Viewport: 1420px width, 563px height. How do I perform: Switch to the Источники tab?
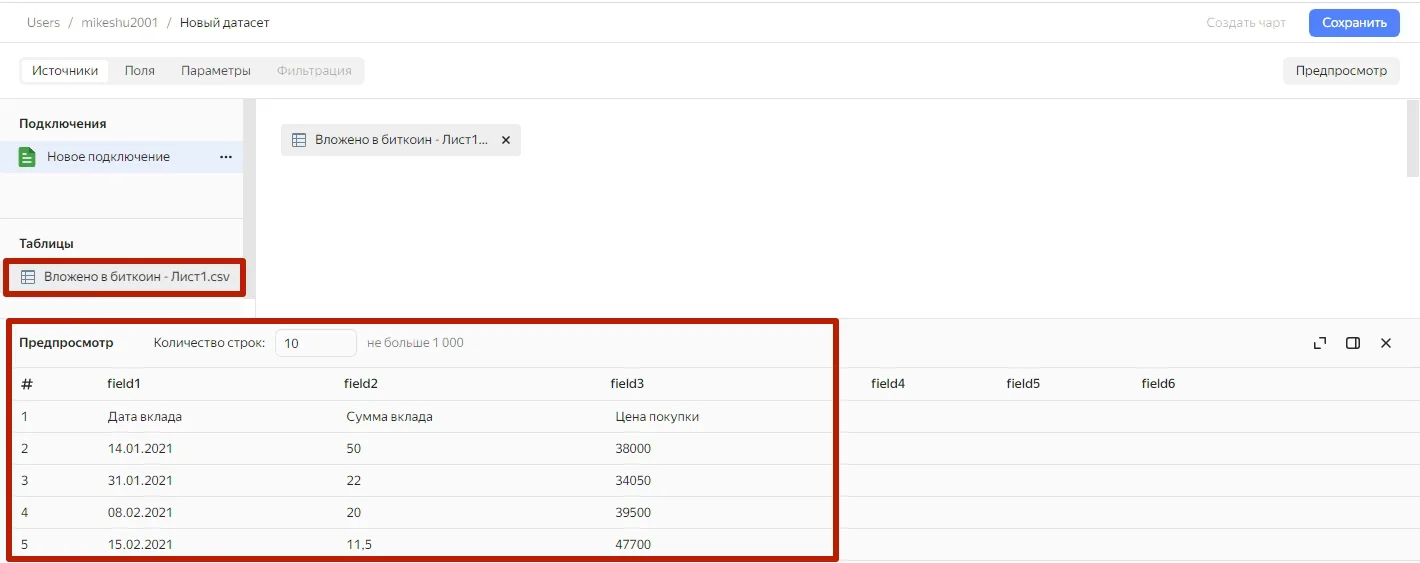click(x=65, y=71)
